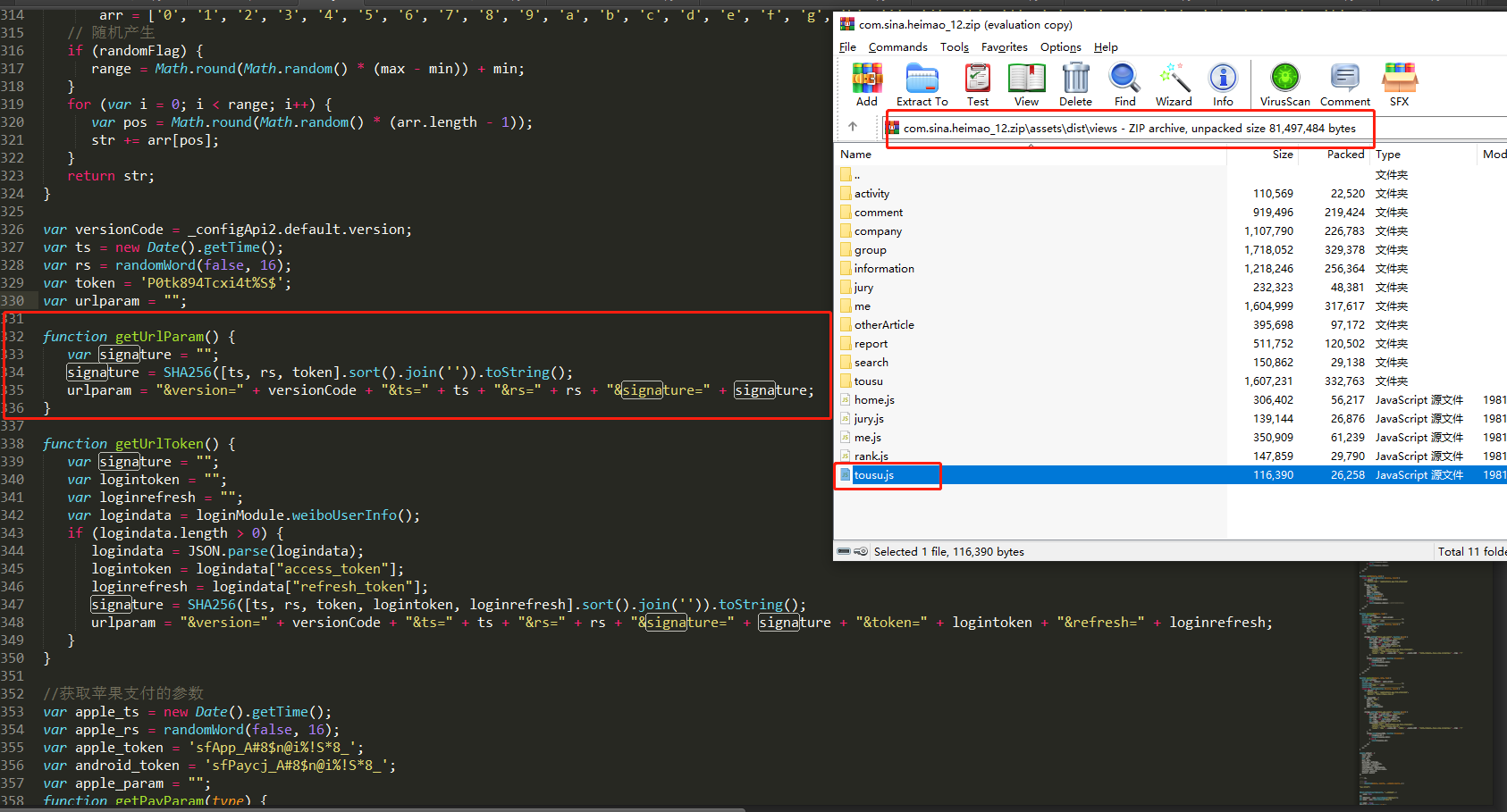Viewport: 1507px width, 812px height.
Task: Select the otherArticle folder
Action: 1171,324
